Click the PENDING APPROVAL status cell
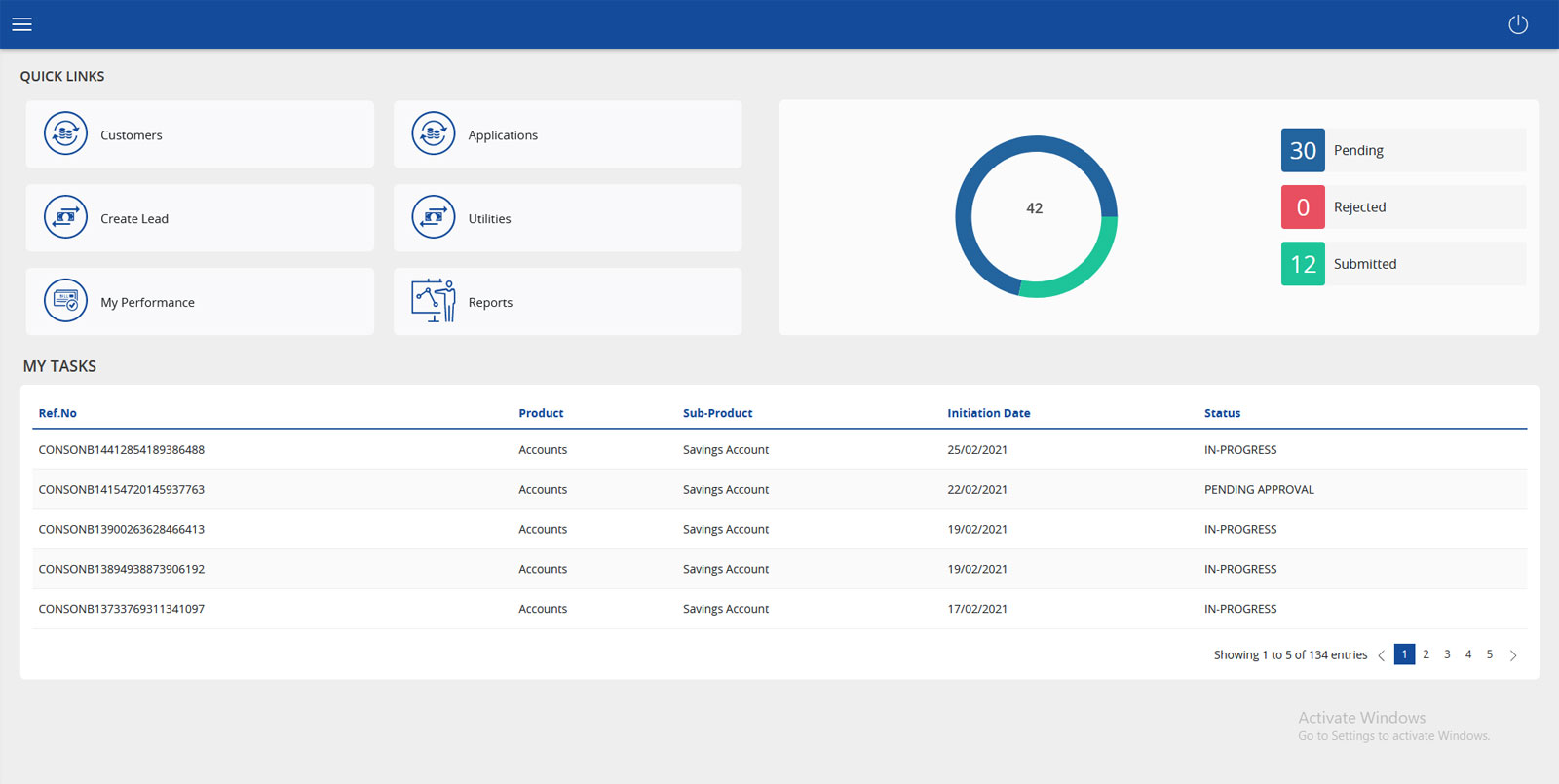The height and width of the screenshot is (784, 1559). click(x=1259, y=490)
